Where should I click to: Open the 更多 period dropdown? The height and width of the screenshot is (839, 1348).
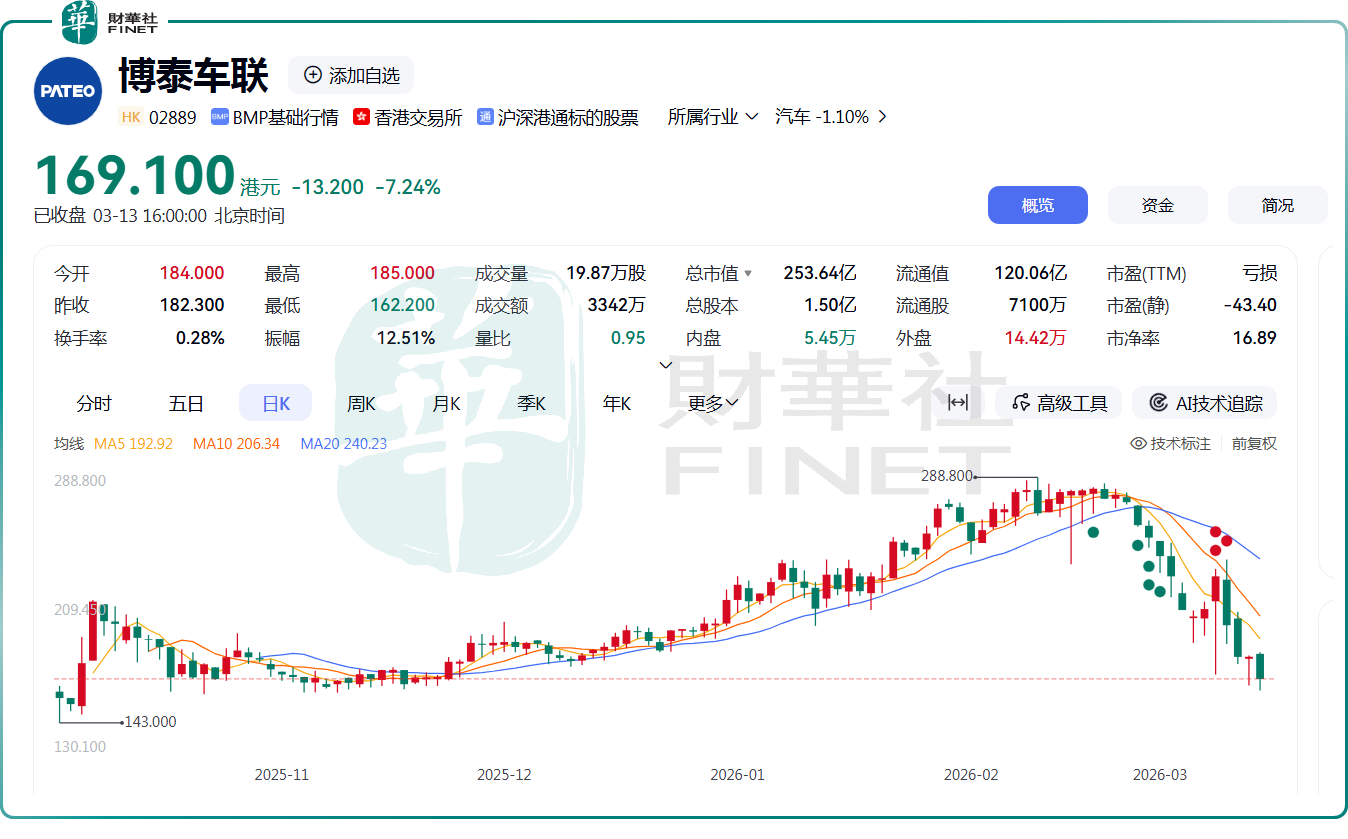(x=713, y=403)
